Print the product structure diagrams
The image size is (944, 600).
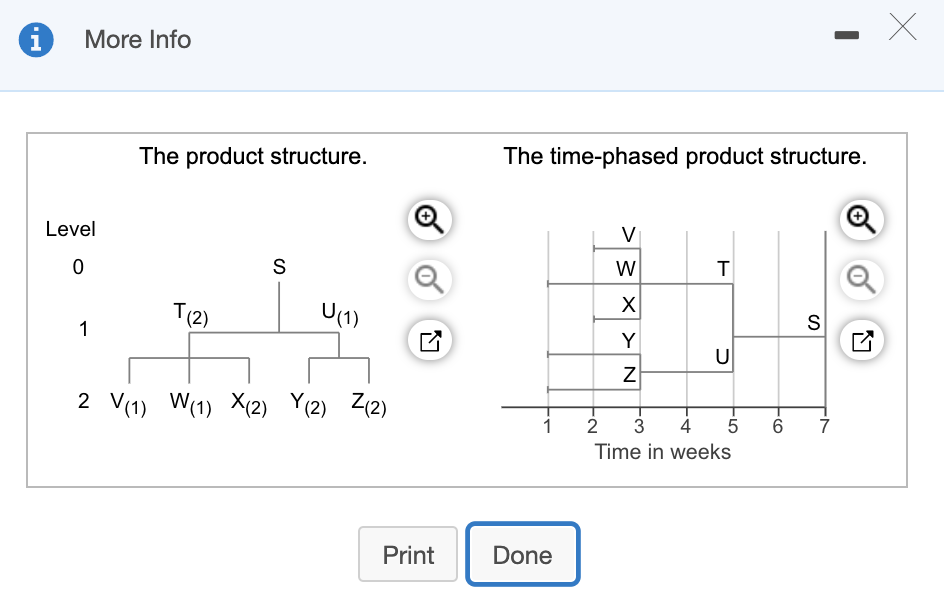tap(408, 553)
